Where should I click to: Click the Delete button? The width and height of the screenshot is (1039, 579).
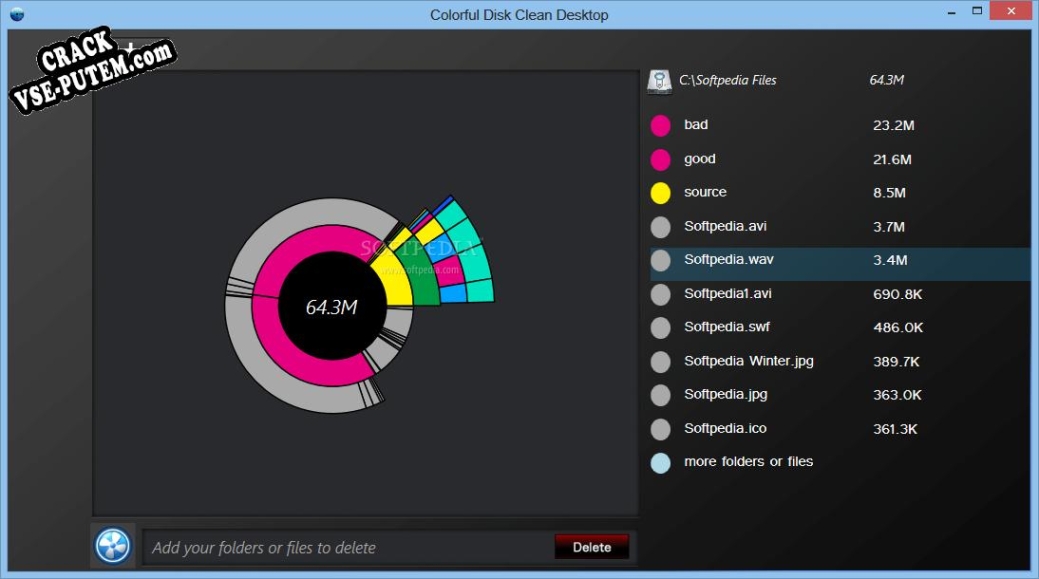coord(592,547)
